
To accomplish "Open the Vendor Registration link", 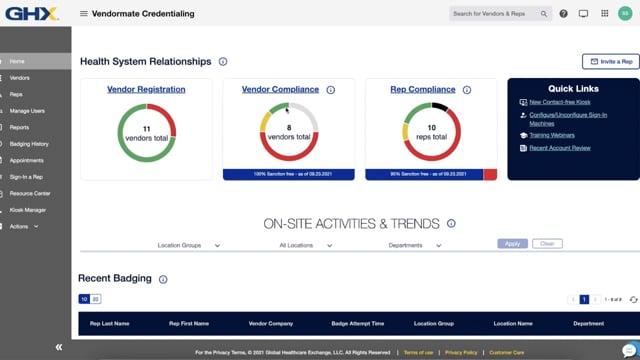I will tap(146, 89).
